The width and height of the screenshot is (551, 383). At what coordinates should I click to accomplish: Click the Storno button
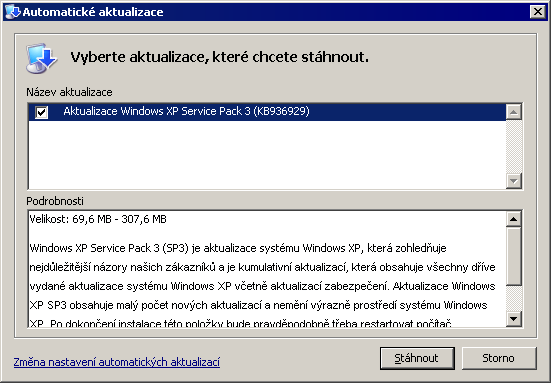click(x=499, y=358)
